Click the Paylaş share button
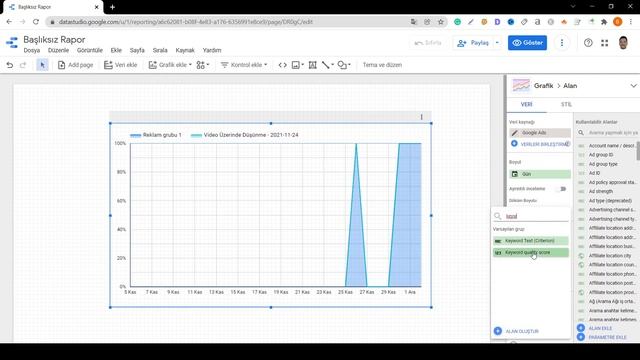The height and width of the screenshot is (360, 640). pyautogui.click(x=473, y=42)
